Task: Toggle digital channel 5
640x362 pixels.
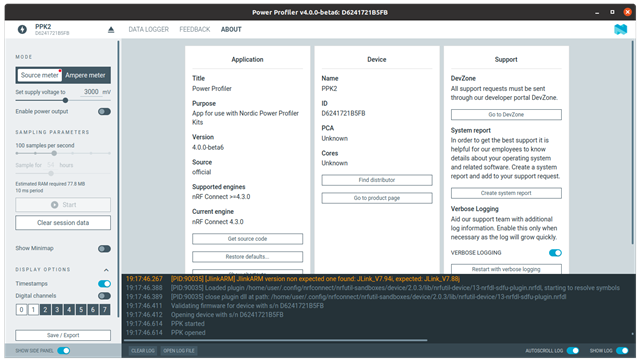Action: click(81, 310)
